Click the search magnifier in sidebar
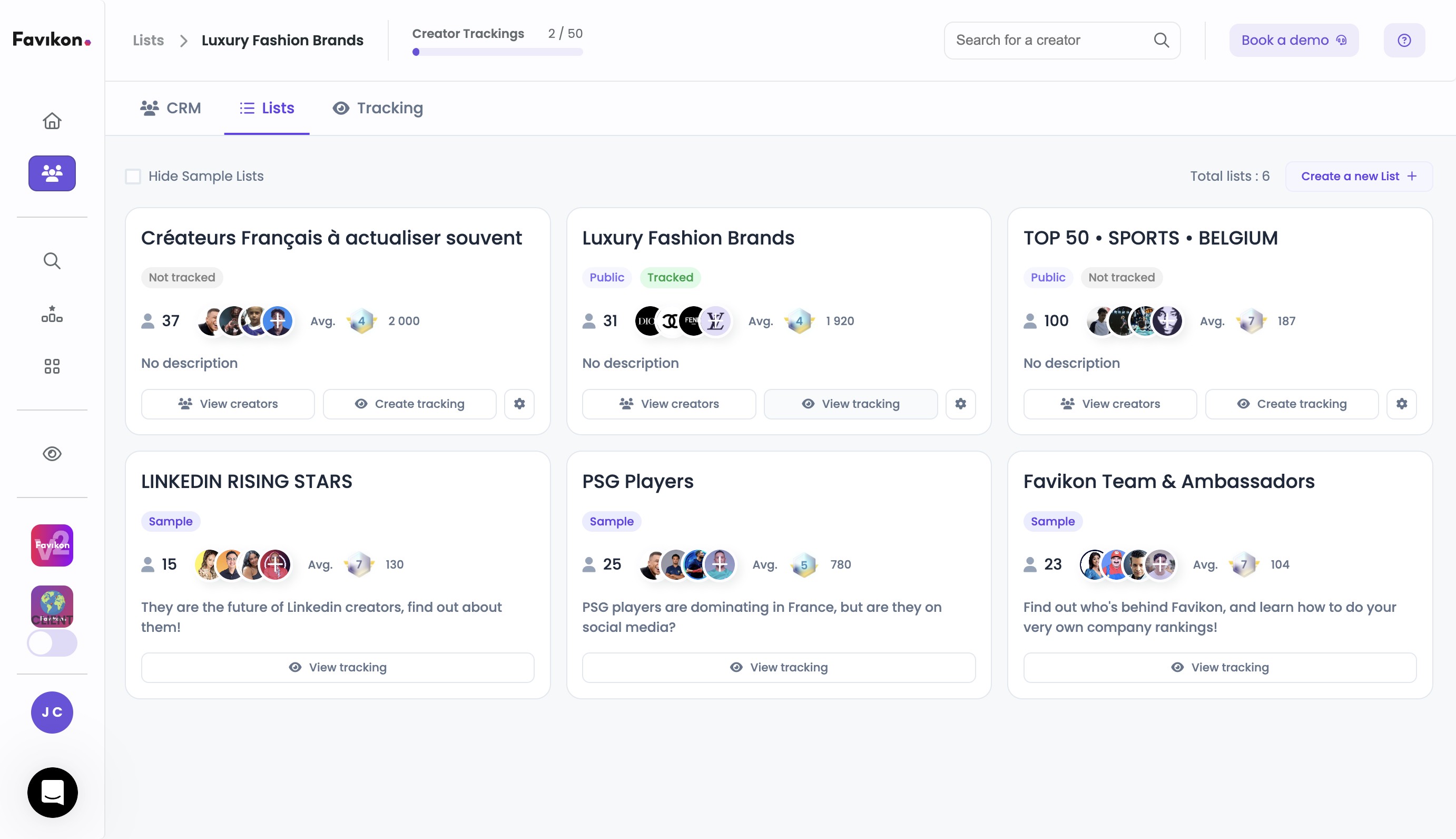1456x839 pixels. coord(52,261)
